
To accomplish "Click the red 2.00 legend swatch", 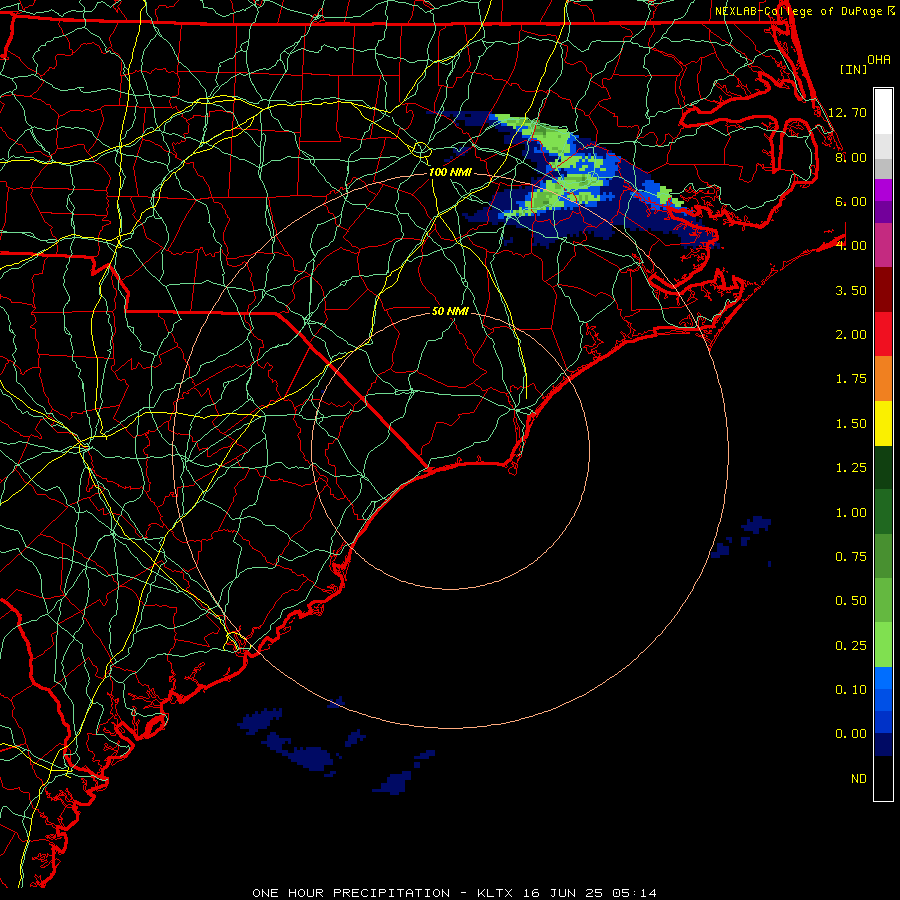I will [x=883, y=334].
